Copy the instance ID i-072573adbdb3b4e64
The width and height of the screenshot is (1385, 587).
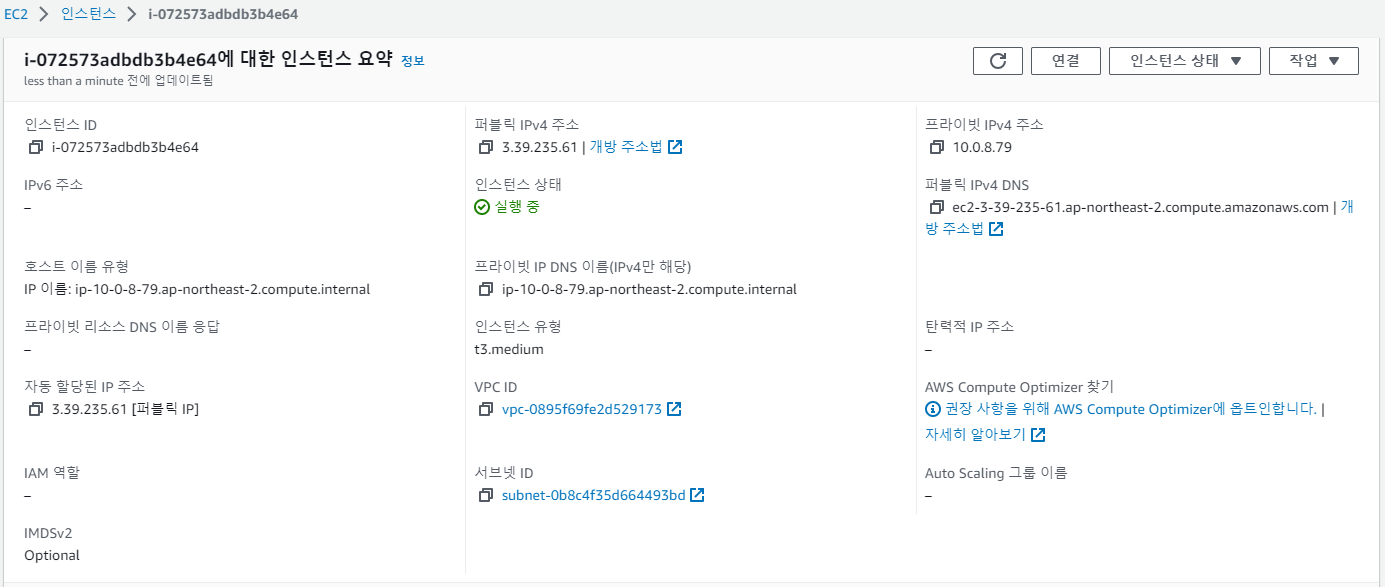(x=36, y=147)
